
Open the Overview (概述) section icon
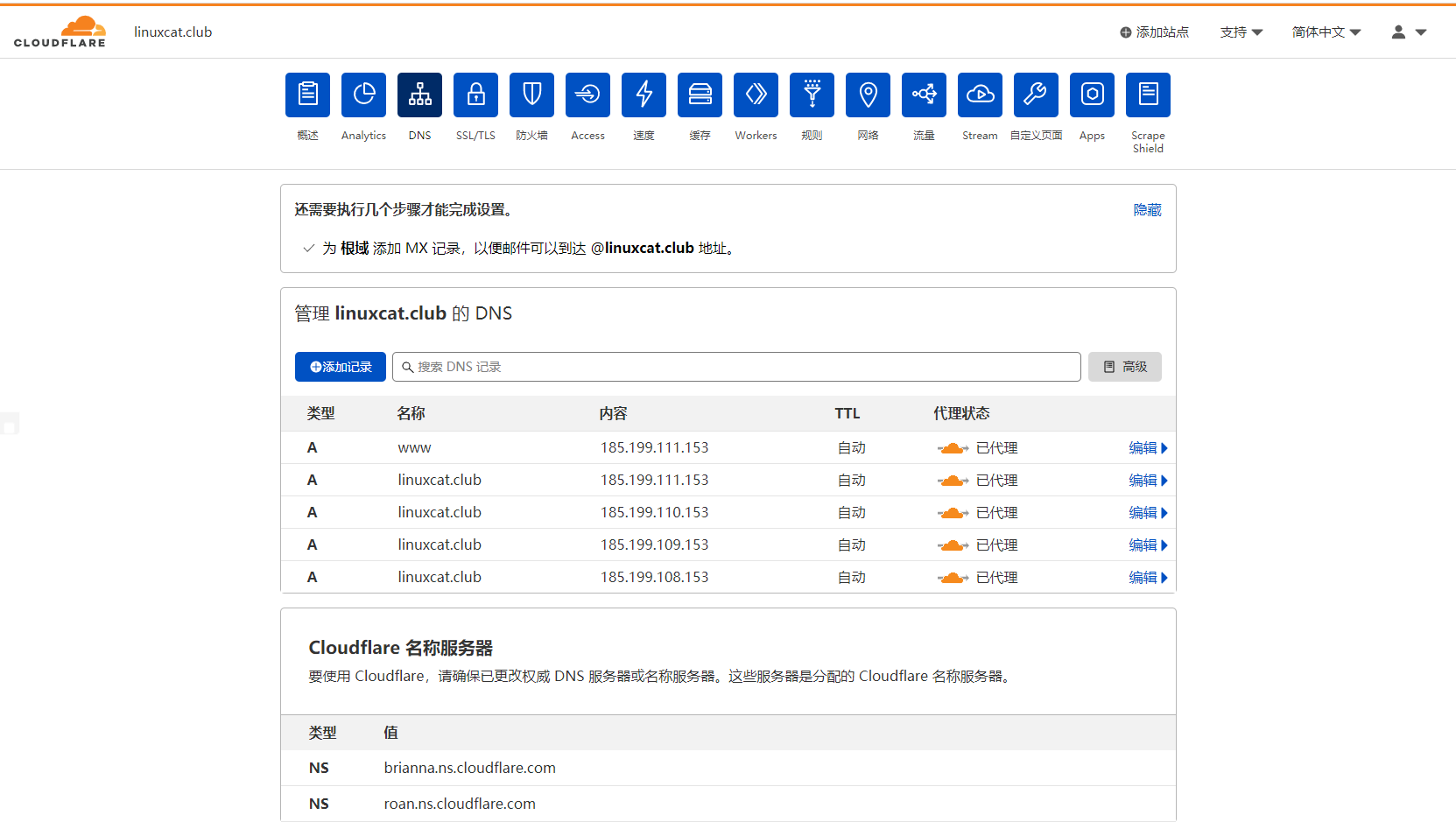pos(307,95)
